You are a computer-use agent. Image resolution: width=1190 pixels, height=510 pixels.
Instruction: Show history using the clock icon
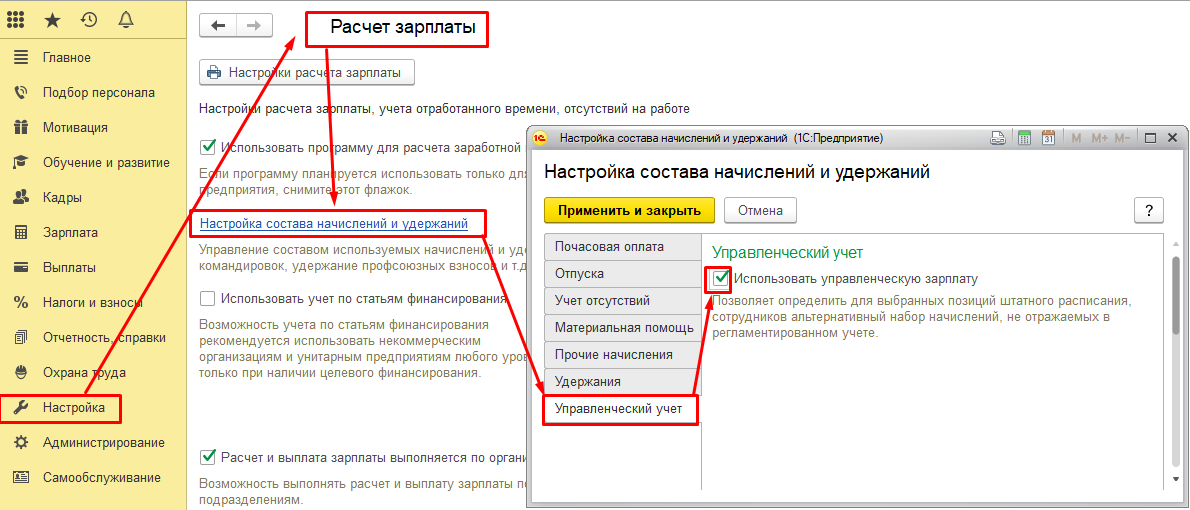89,19
